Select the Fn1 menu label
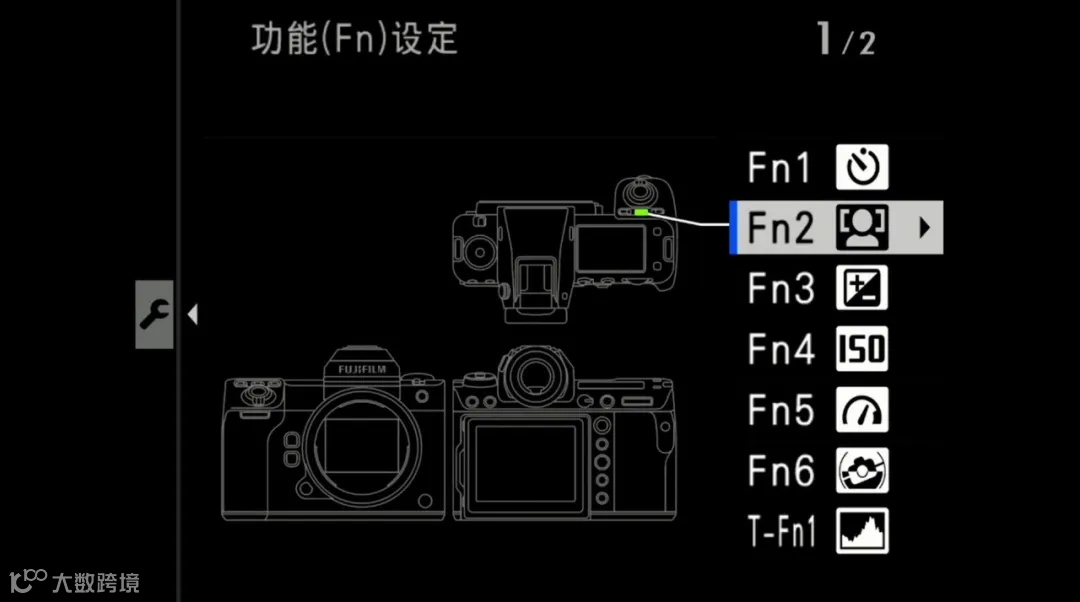1080x602 pixels. tap(779, 167)
